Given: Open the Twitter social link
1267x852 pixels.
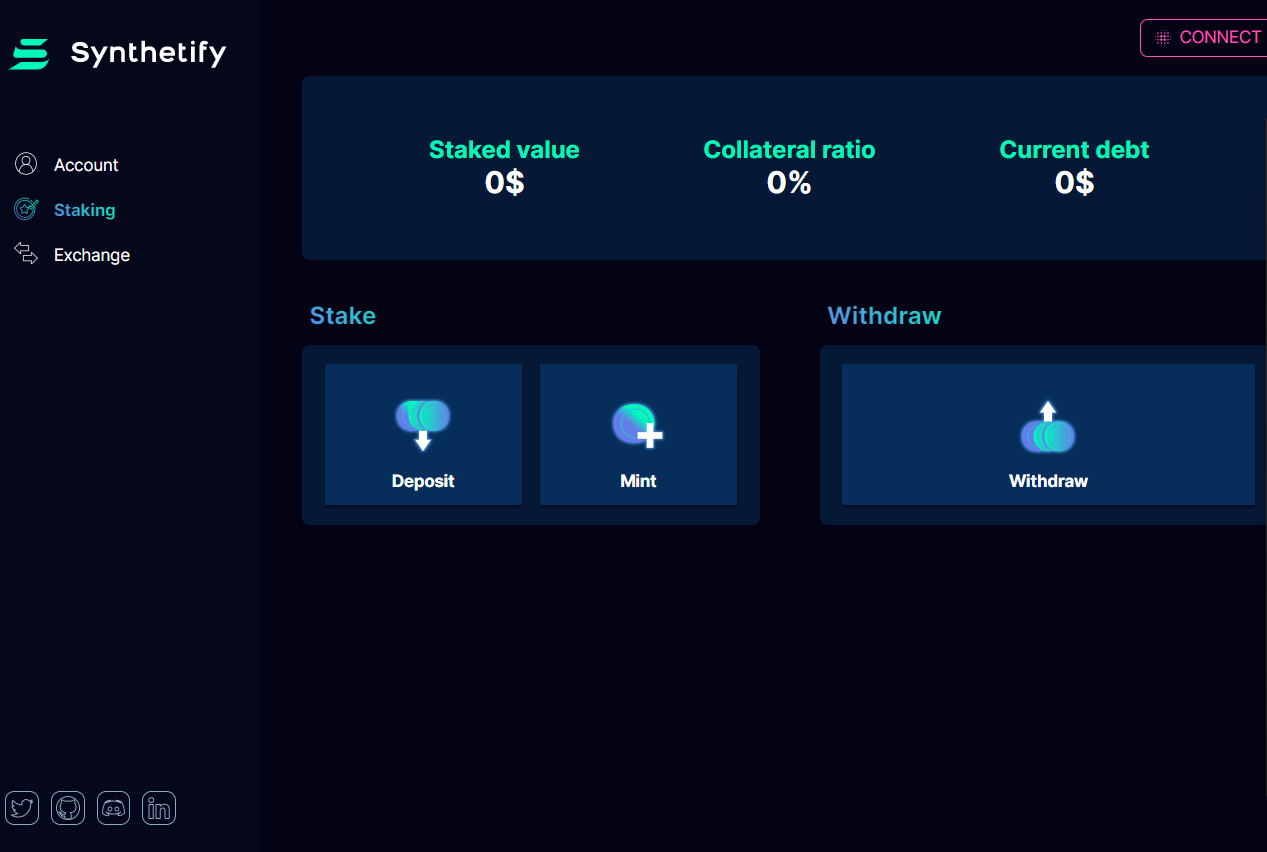Looking at the screenshot, I should (22, 808).
